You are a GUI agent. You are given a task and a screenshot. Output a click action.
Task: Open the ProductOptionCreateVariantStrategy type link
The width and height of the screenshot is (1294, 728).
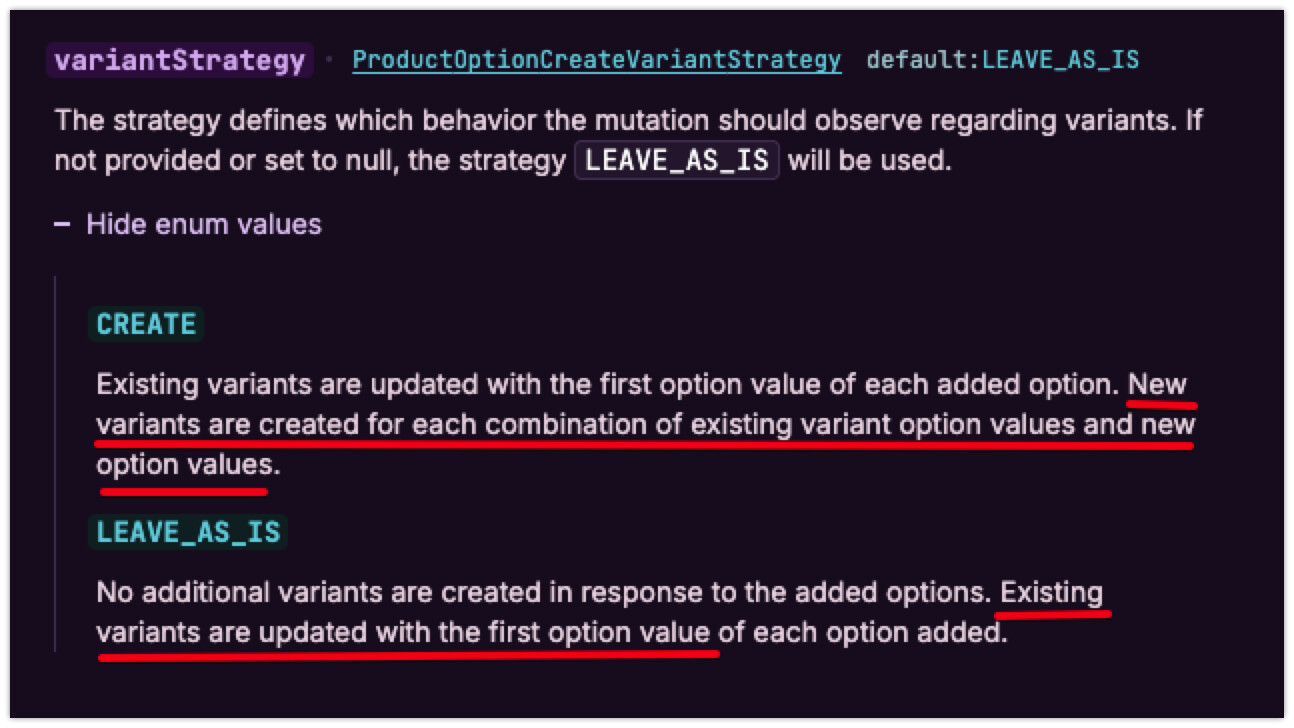596,60
